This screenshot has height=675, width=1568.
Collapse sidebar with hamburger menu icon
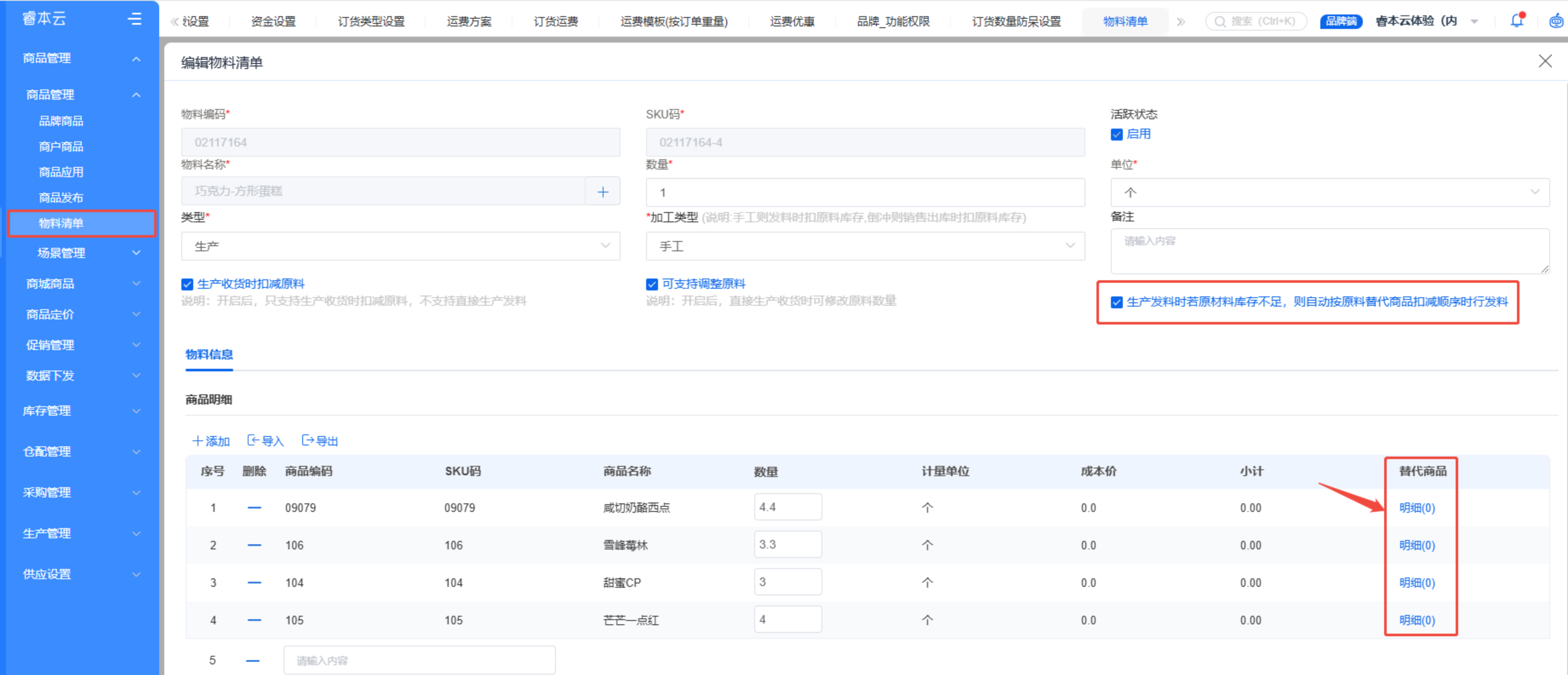coord(134,19)
